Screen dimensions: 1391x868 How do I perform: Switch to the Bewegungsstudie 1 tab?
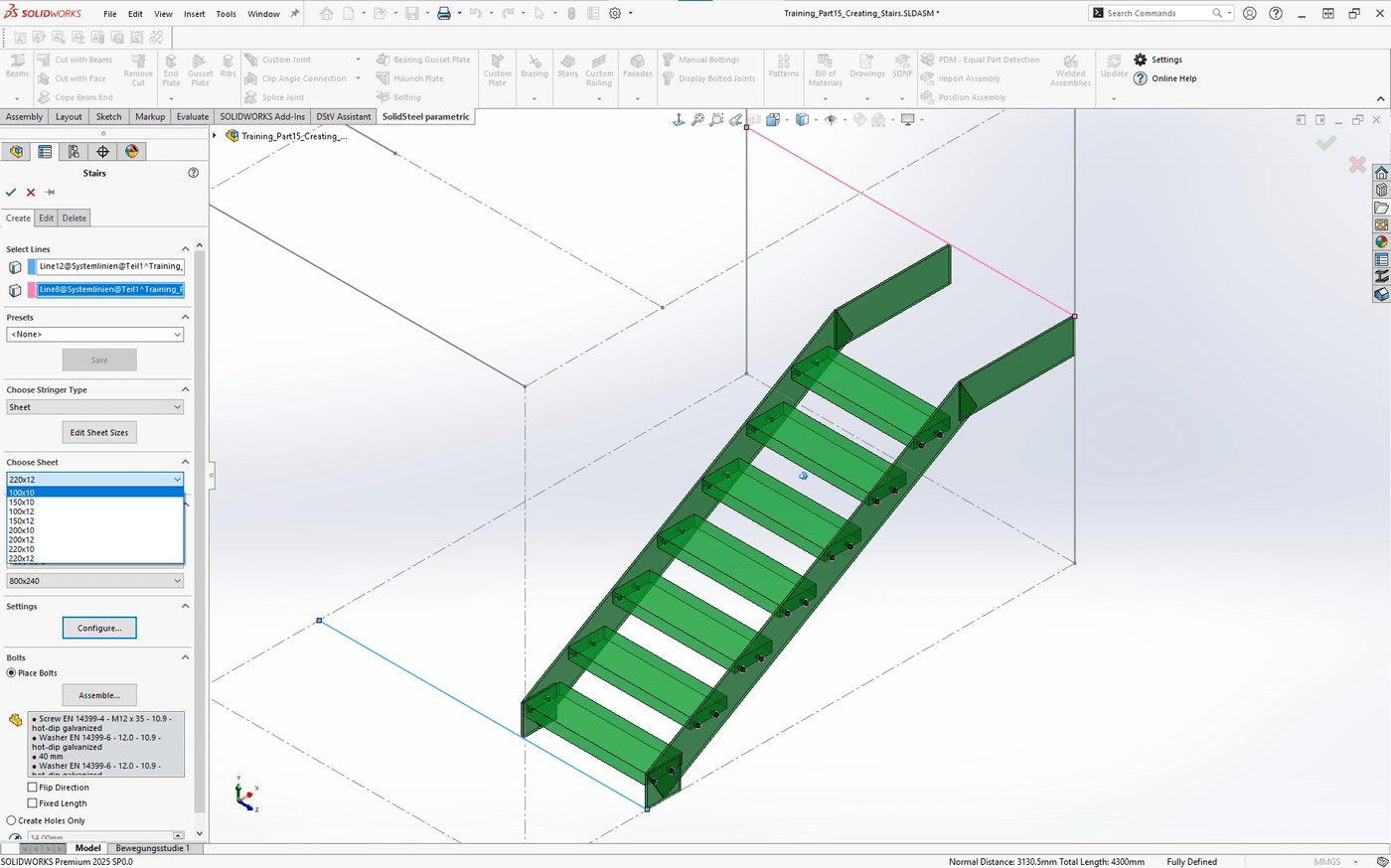(152, 848)
